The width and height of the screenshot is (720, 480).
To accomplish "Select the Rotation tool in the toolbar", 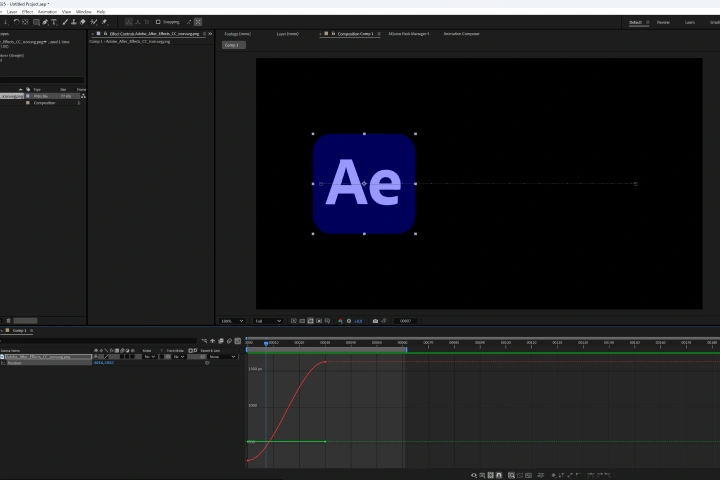I will [16, 22].
